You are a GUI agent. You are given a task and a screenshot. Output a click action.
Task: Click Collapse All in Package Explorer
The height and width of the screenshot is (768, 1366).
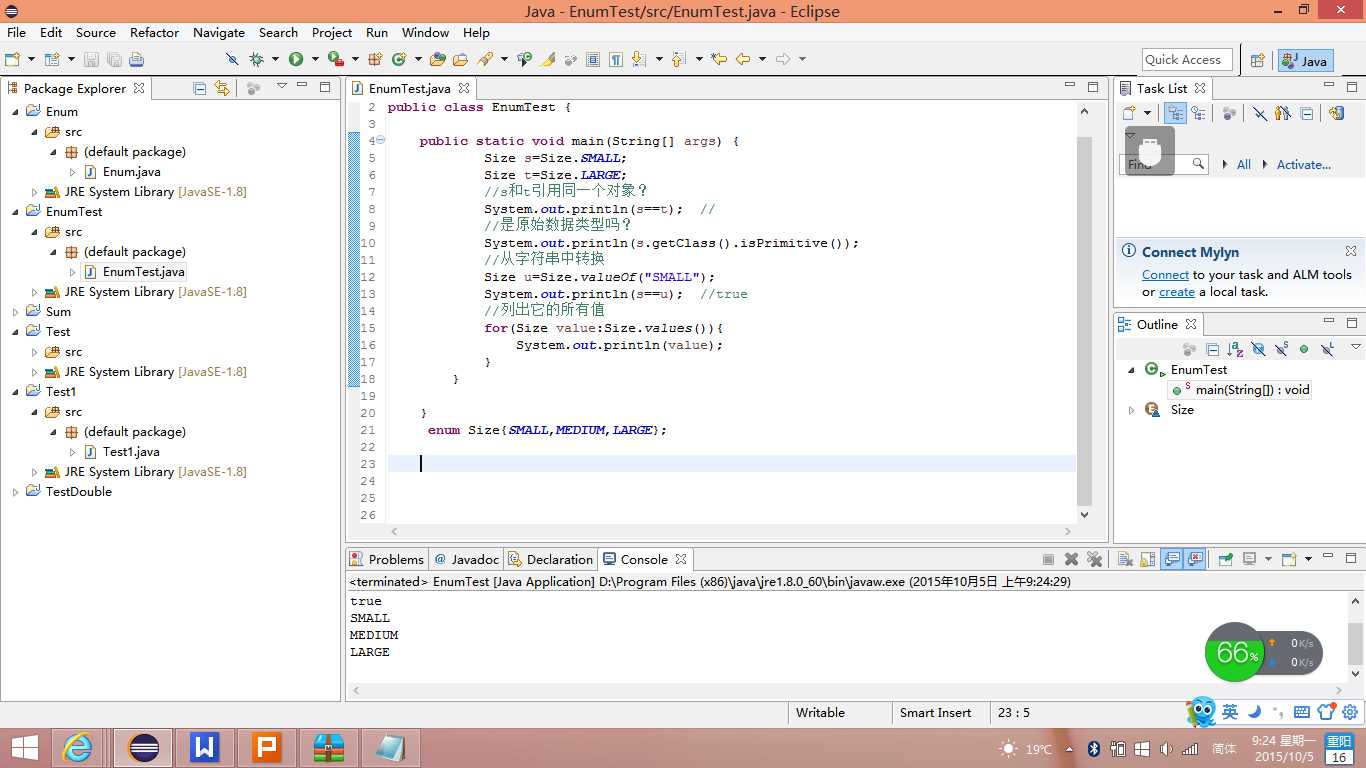tap(199, 88)
